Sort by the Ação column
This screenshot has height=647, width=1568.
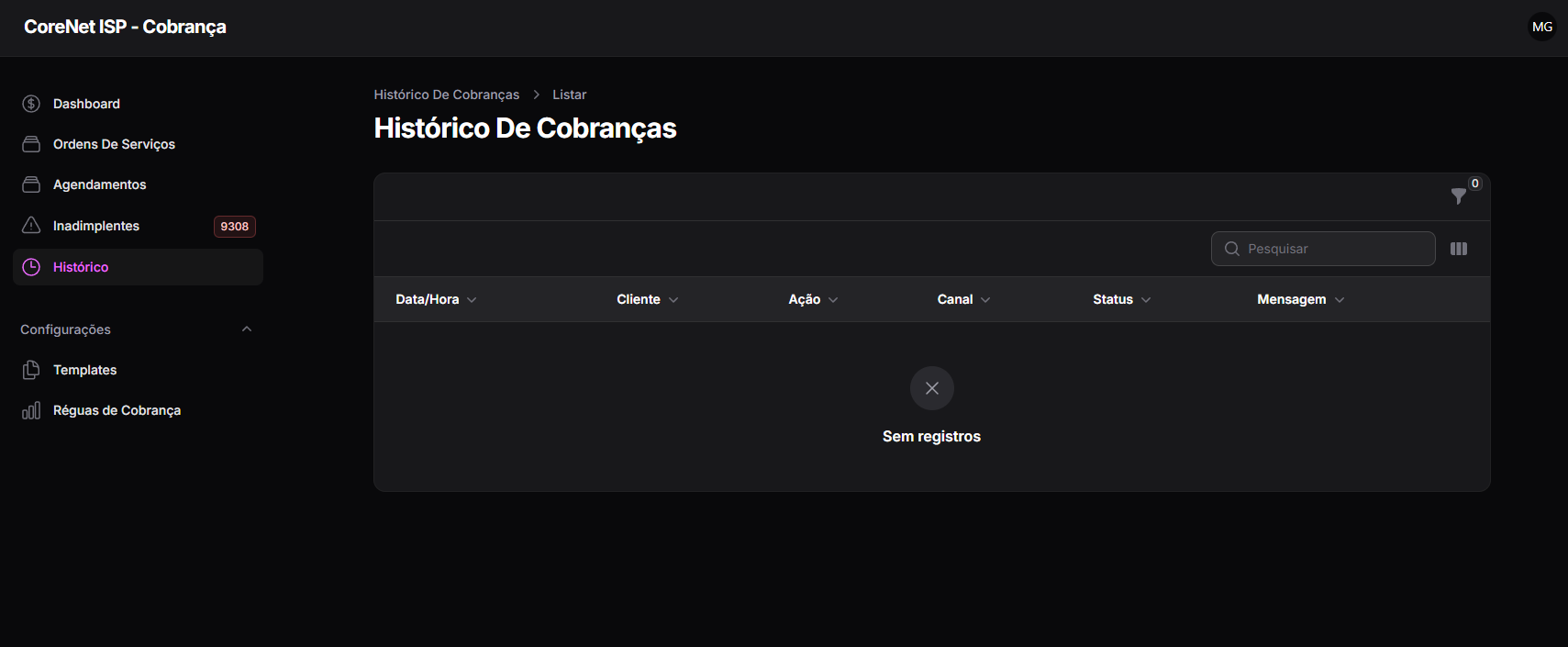tap(813, 299)
